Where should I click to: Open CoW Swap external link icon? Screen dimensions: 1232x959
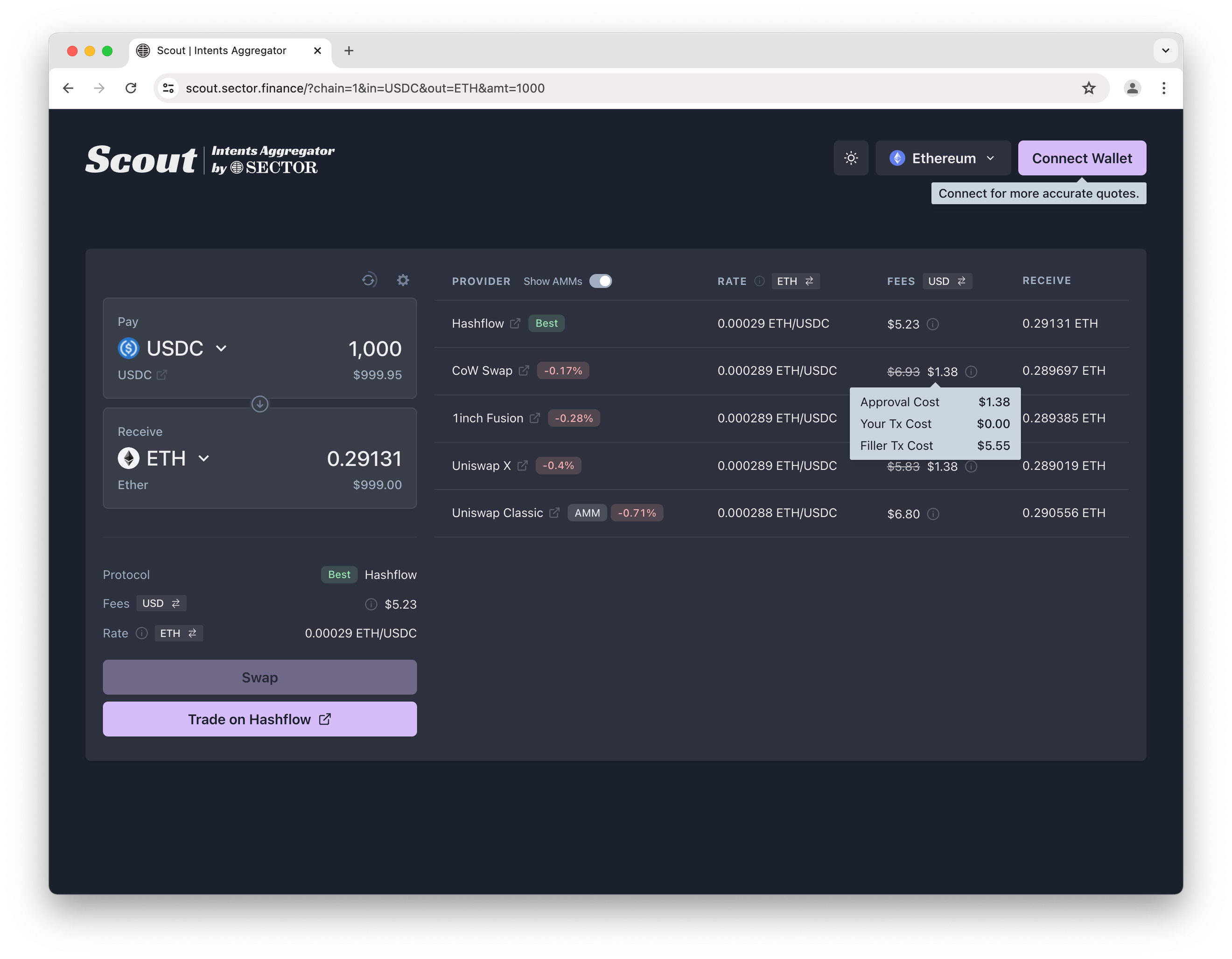click(x=524, y=371)
